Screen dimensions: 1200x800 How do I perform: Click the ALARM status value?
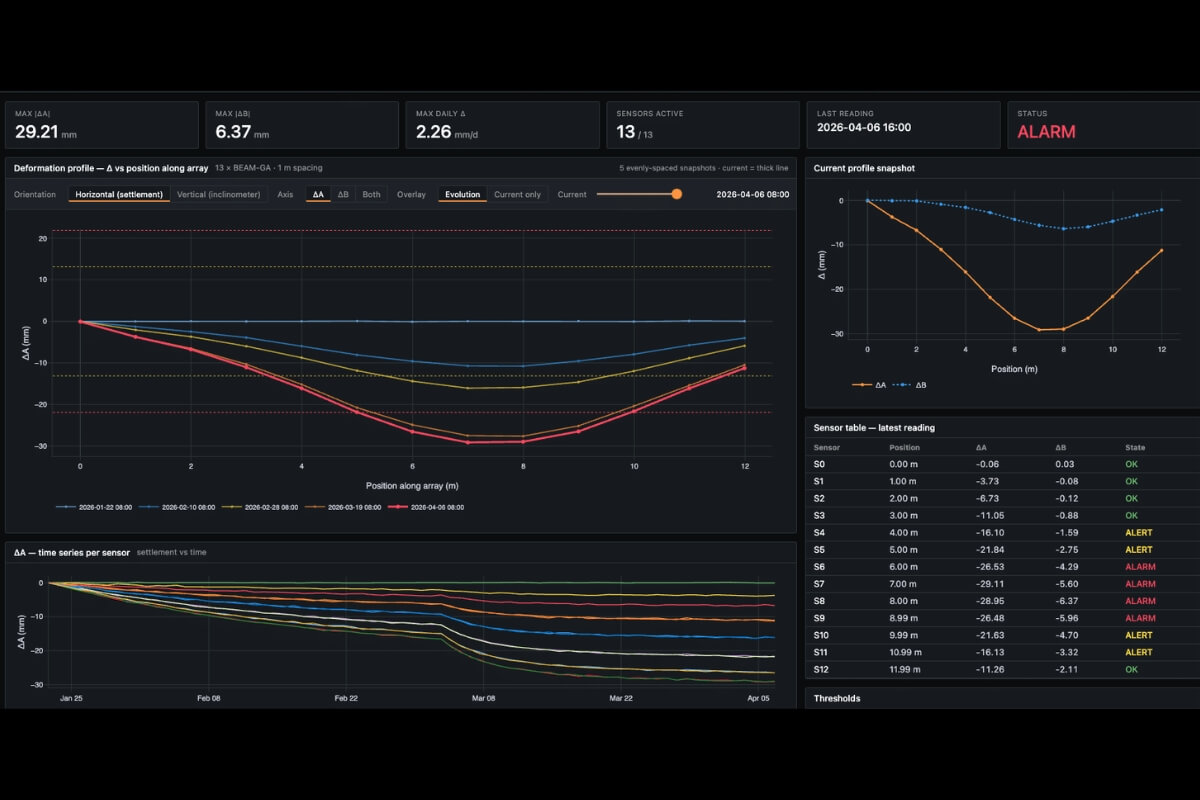[1046, 131]
